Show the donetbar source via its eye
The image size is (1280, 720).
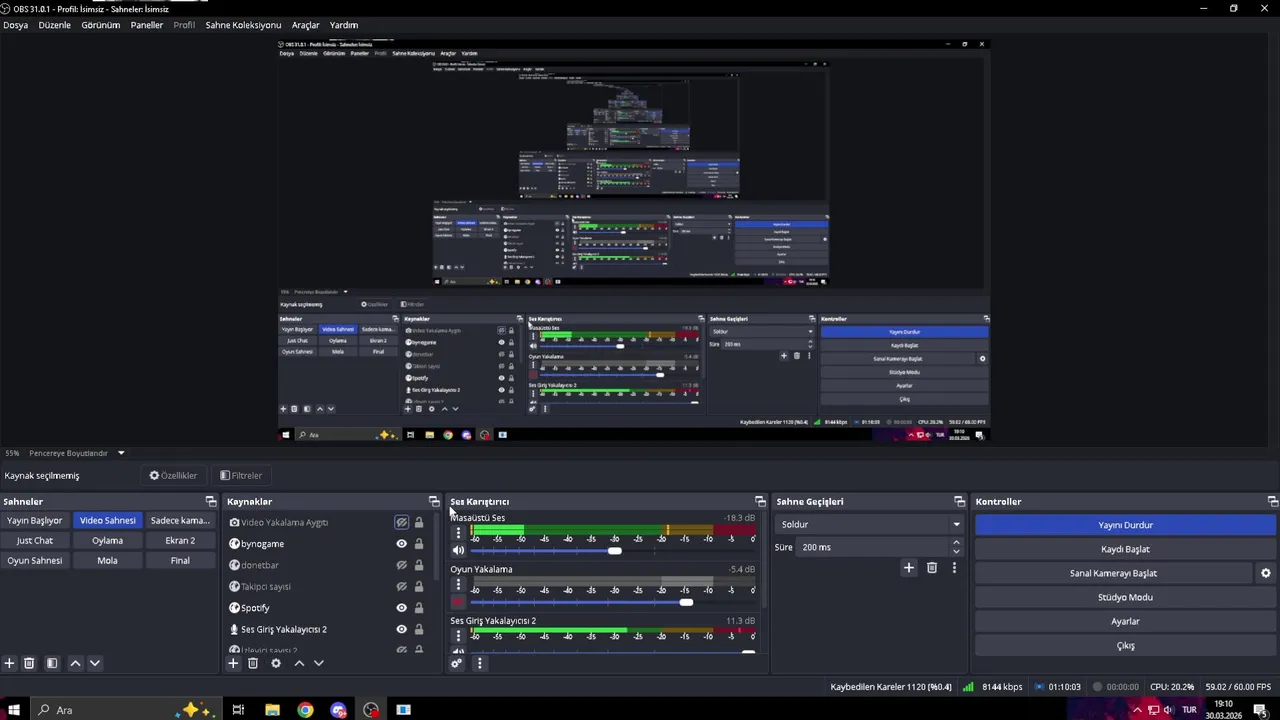coord(402,565)
